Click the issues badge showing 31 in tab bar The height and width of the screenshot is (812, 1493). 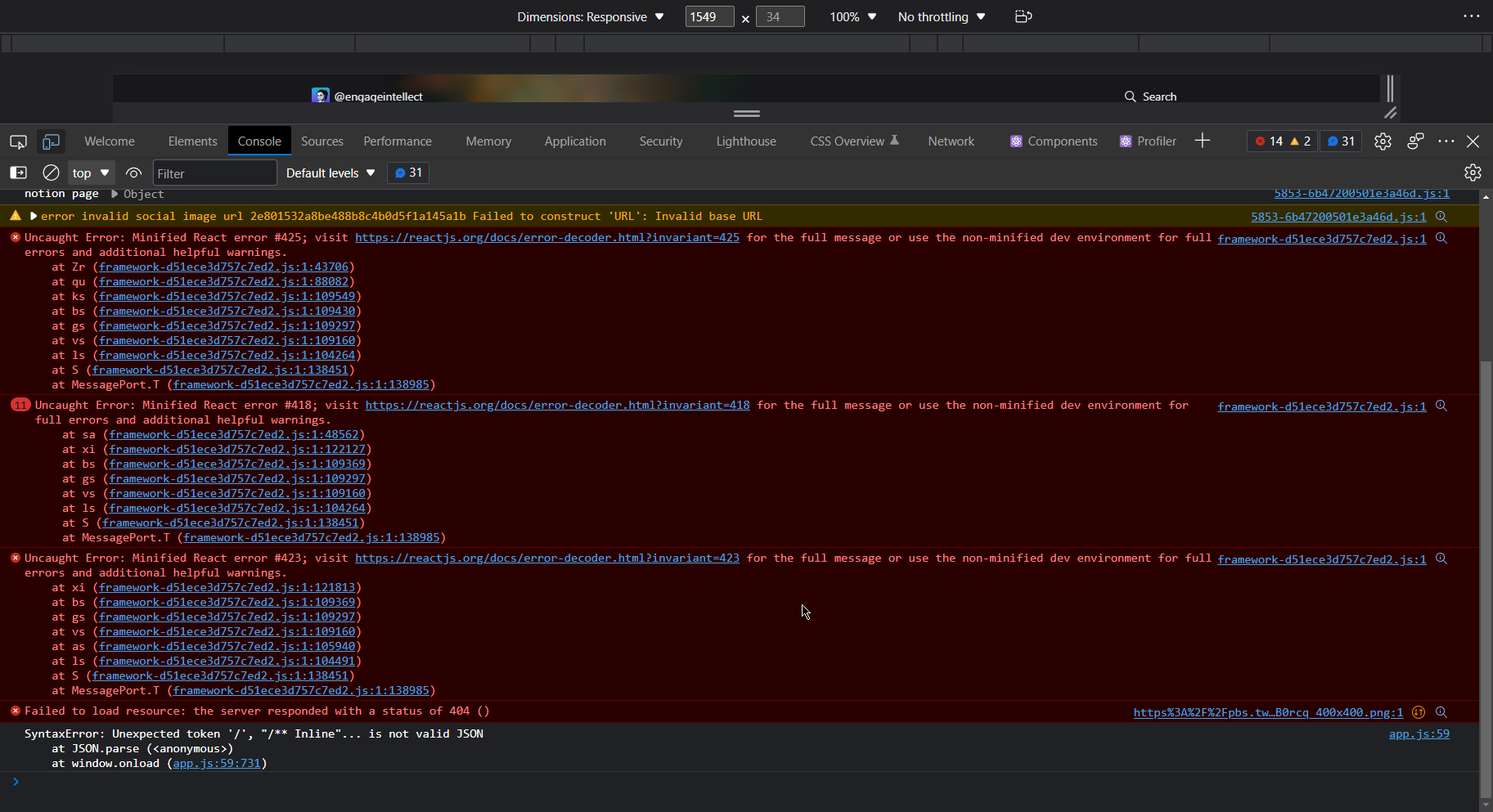click(1341, 141)
